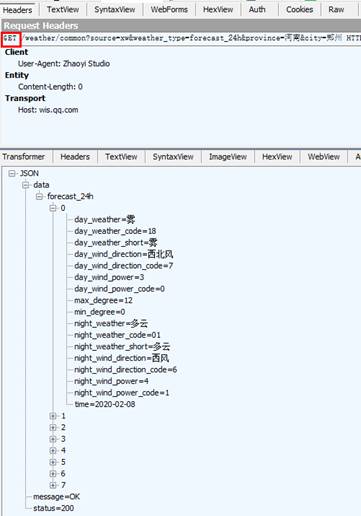The height and width of the screenshot is (516, 361).
Task: Select day_wind_direction row (no code)
Action: pos(123,254)
